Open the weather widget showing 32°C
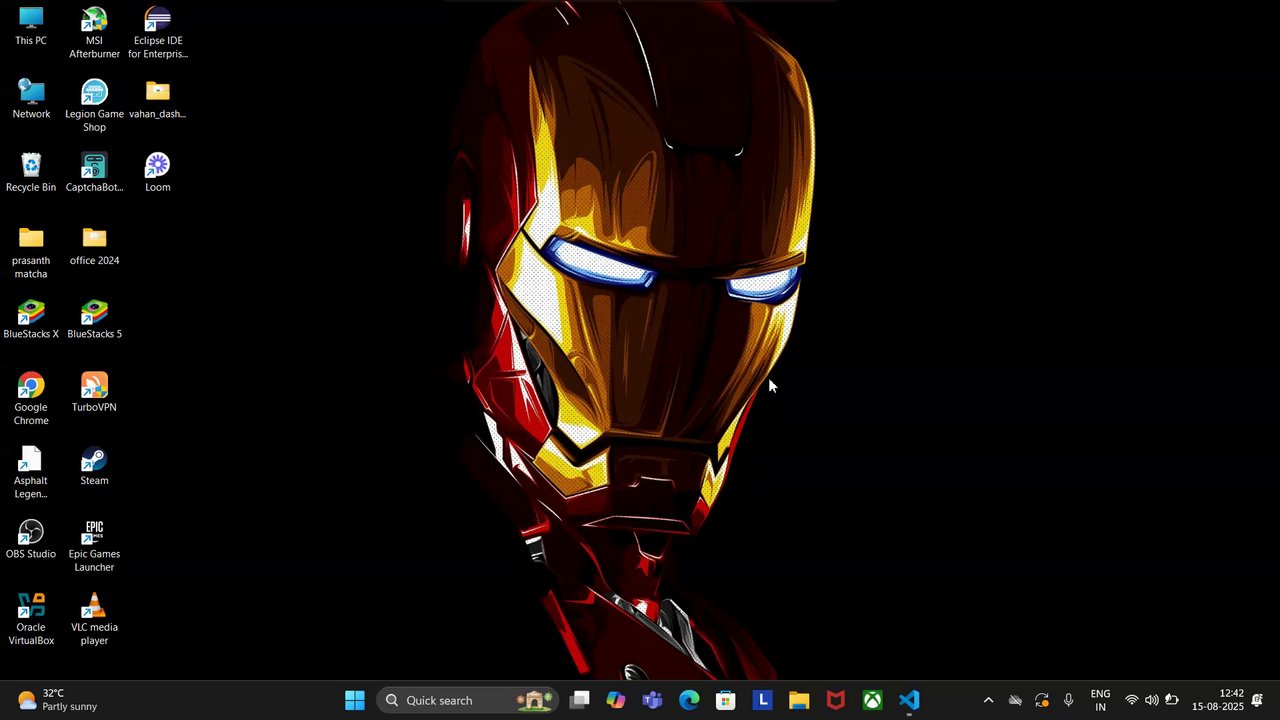The height and width of the screenshot is (720, 1280). tap(58, 700)
